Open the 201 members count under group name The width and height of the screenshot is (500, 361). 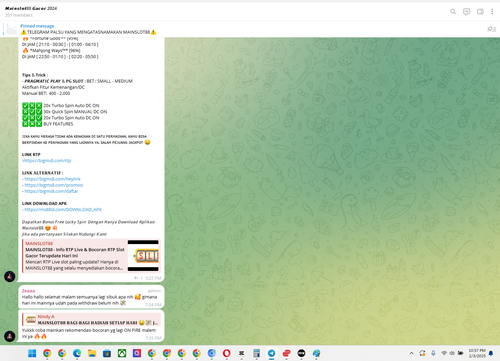coord(19,15)
